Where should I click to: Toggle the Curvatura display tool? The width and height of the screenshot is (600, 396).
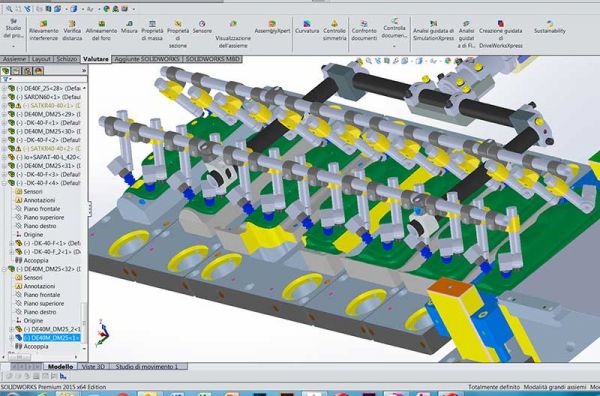[307, 27]
